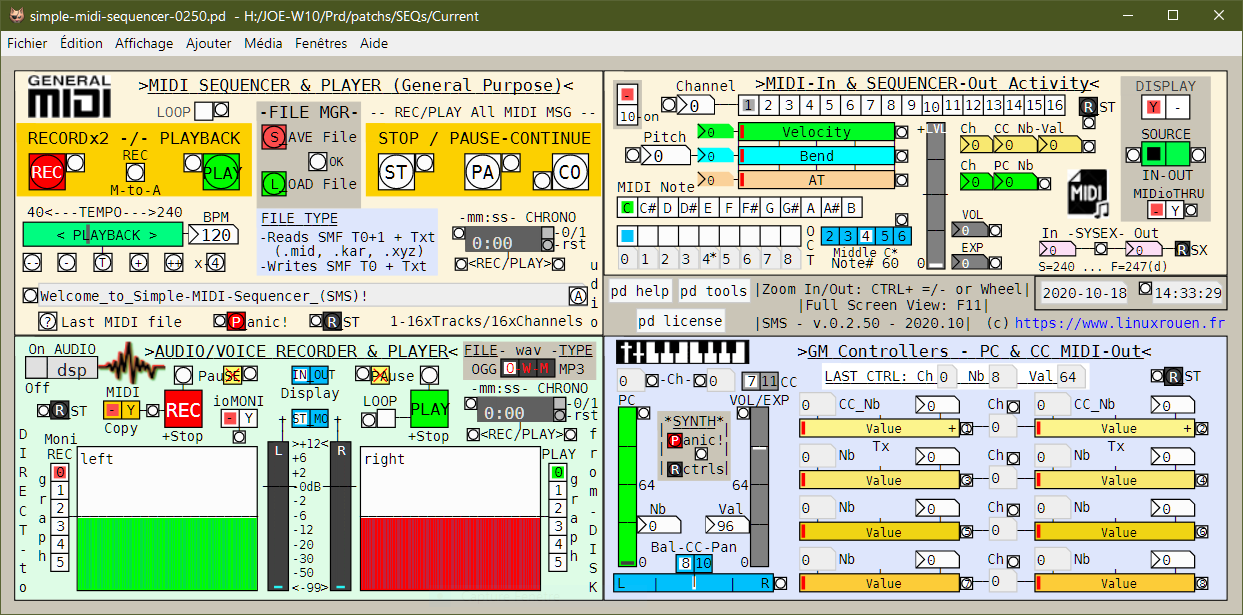
Task: Select MIDI channel 16 radio box
Action: click(1054, 105)
